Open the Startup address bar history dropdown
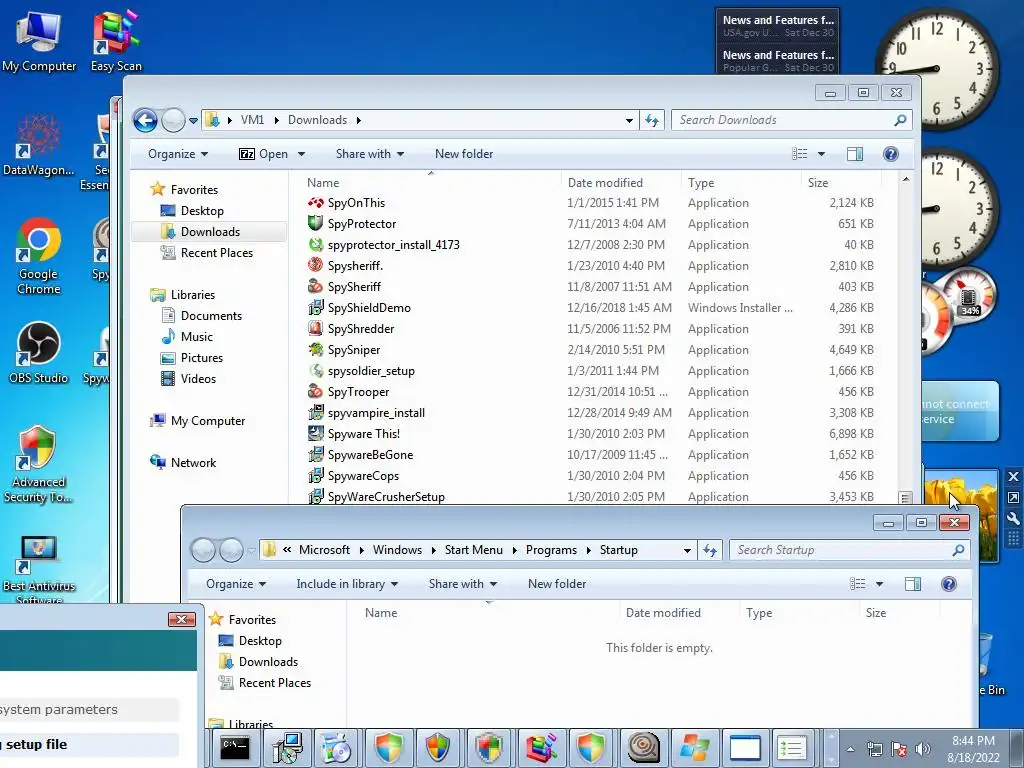Viewport: 1024px width, 768px height. [687, 551]
